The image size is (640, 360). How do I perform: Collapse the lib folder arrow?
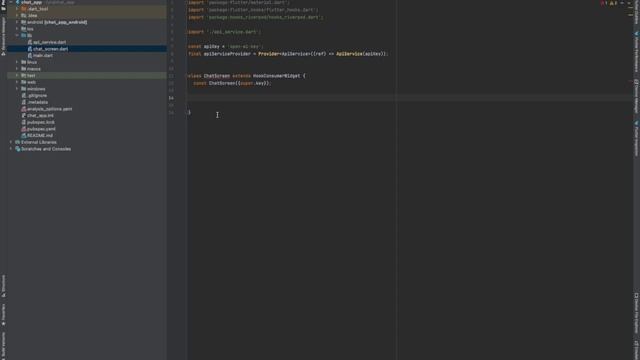[x=17, y=36]
